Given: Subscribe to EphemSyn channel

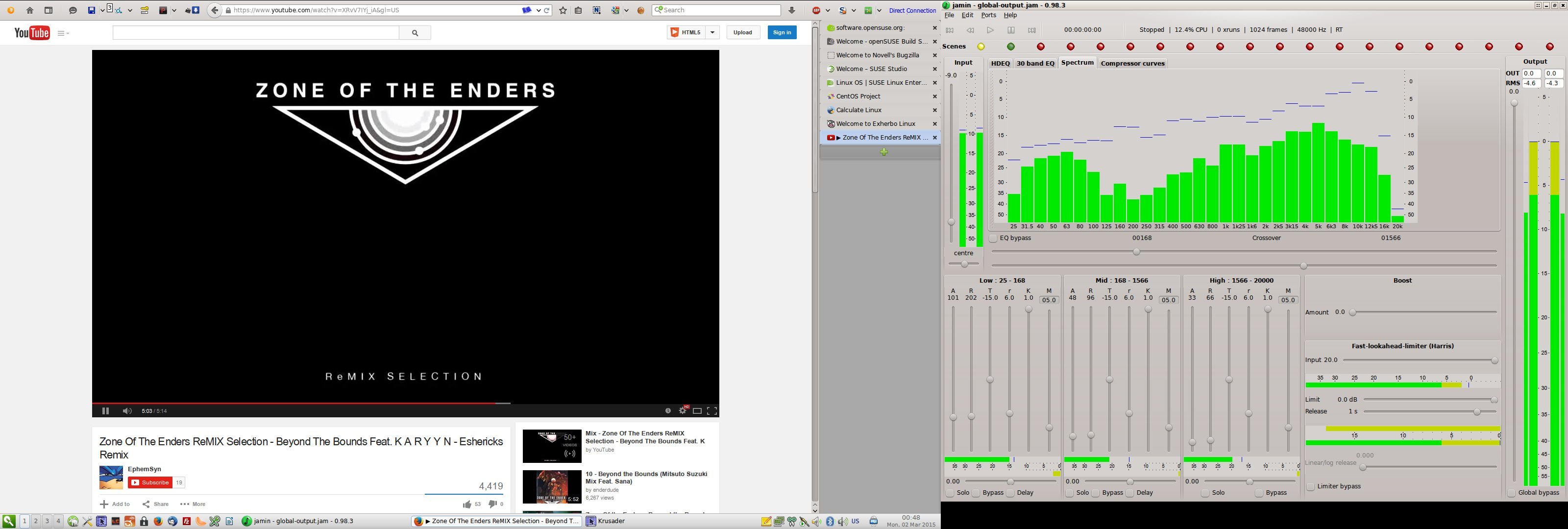Looking at the screenshot, I should coord(150,483).
